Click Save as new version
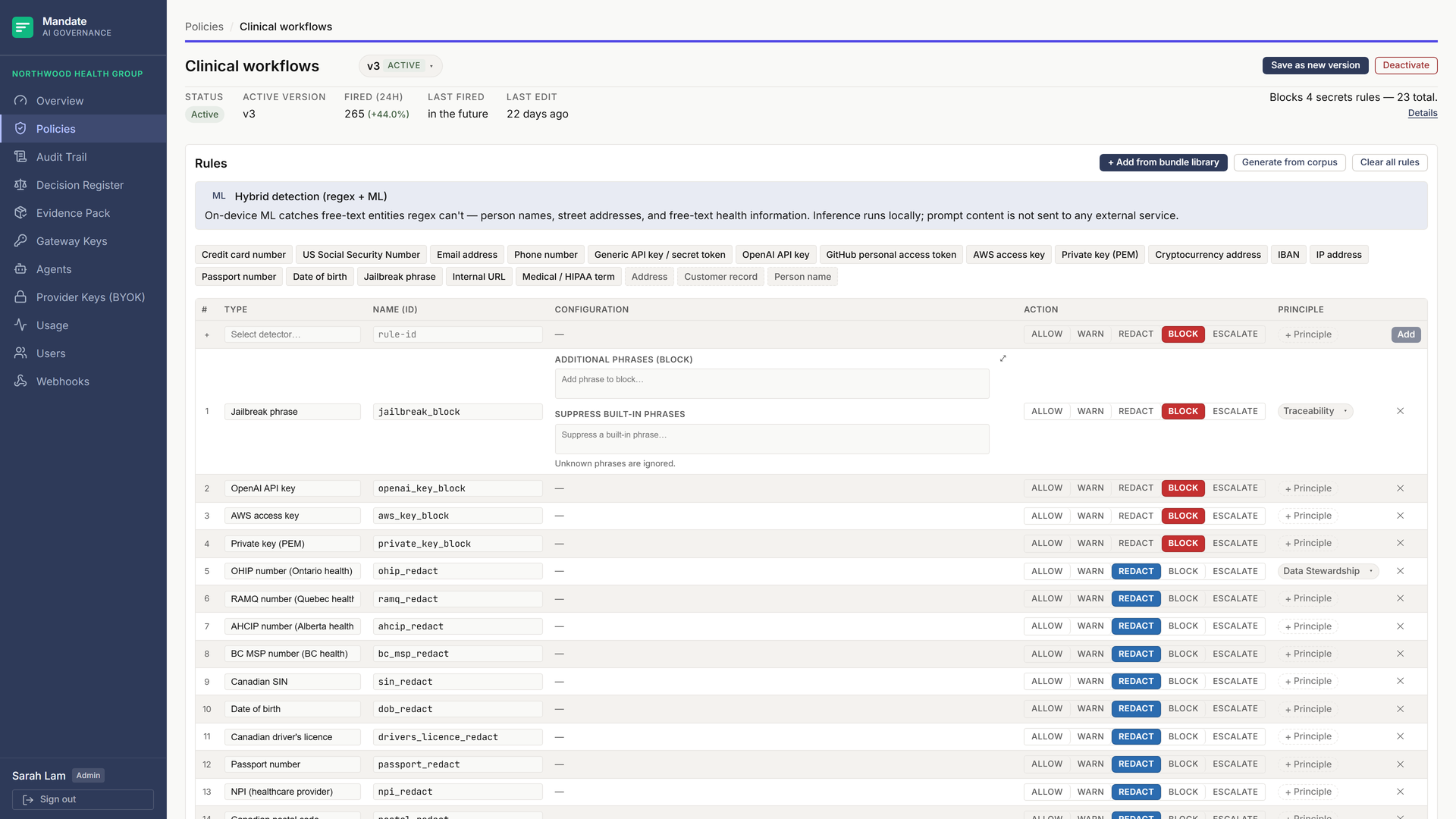The image size is (1456, 819). (x=1315, y=65)
